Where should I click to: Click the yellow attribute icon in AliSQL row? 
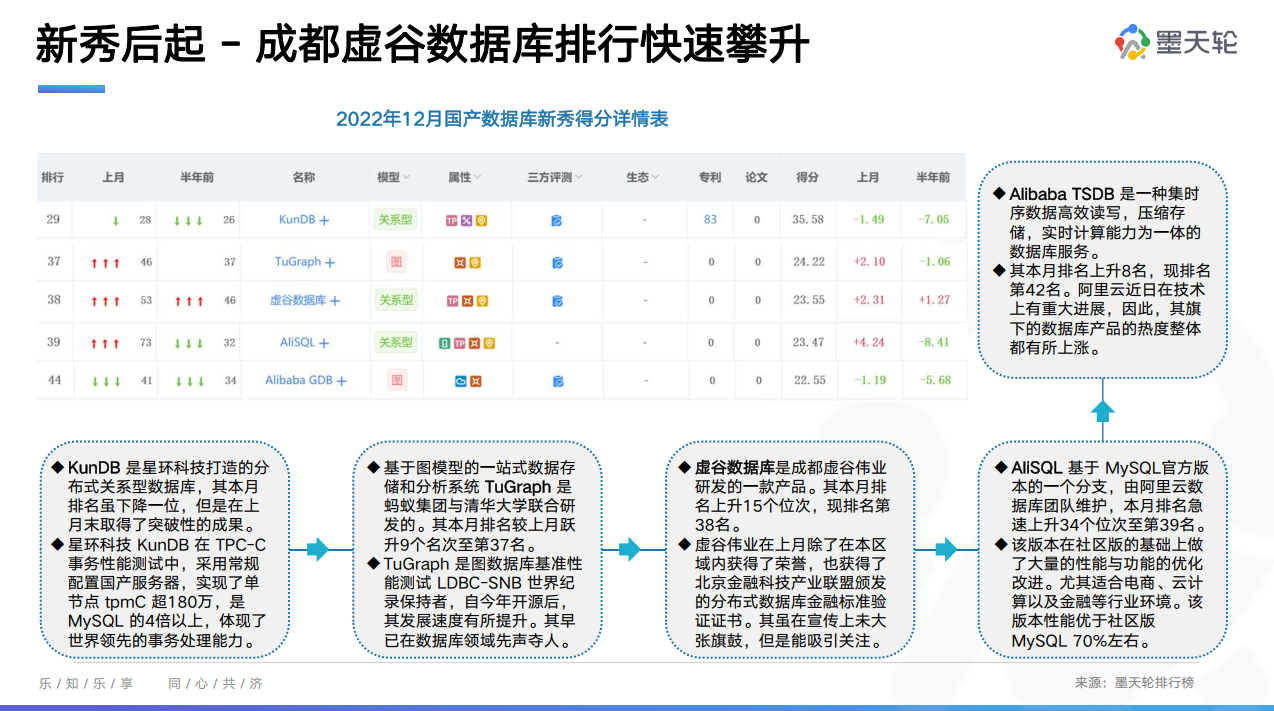[x=489, y=343]
